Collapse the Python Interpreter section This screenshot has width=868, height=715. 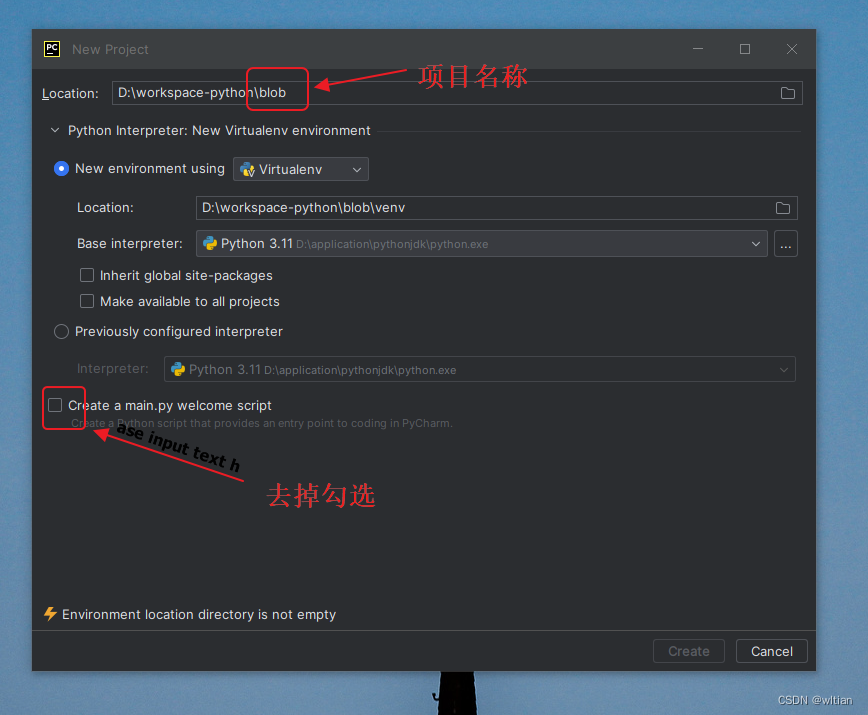55,131
